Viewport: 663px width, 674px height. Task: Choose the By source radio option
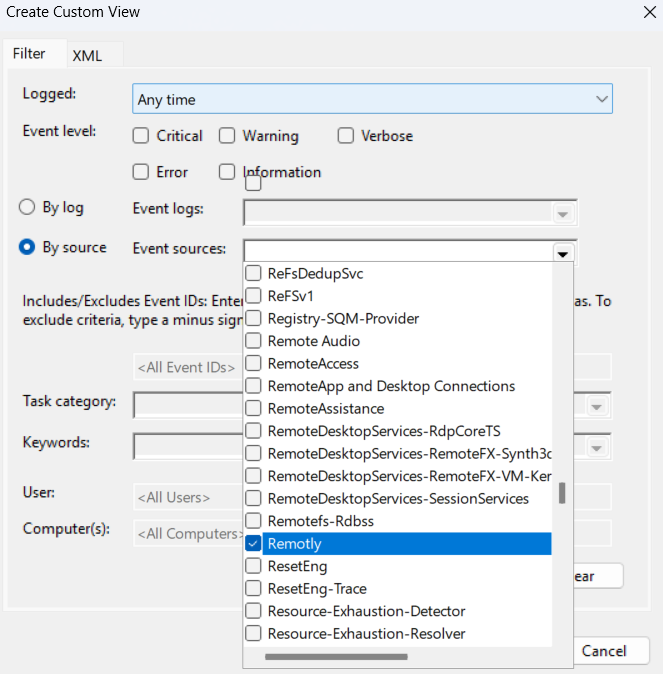point(28,247)
